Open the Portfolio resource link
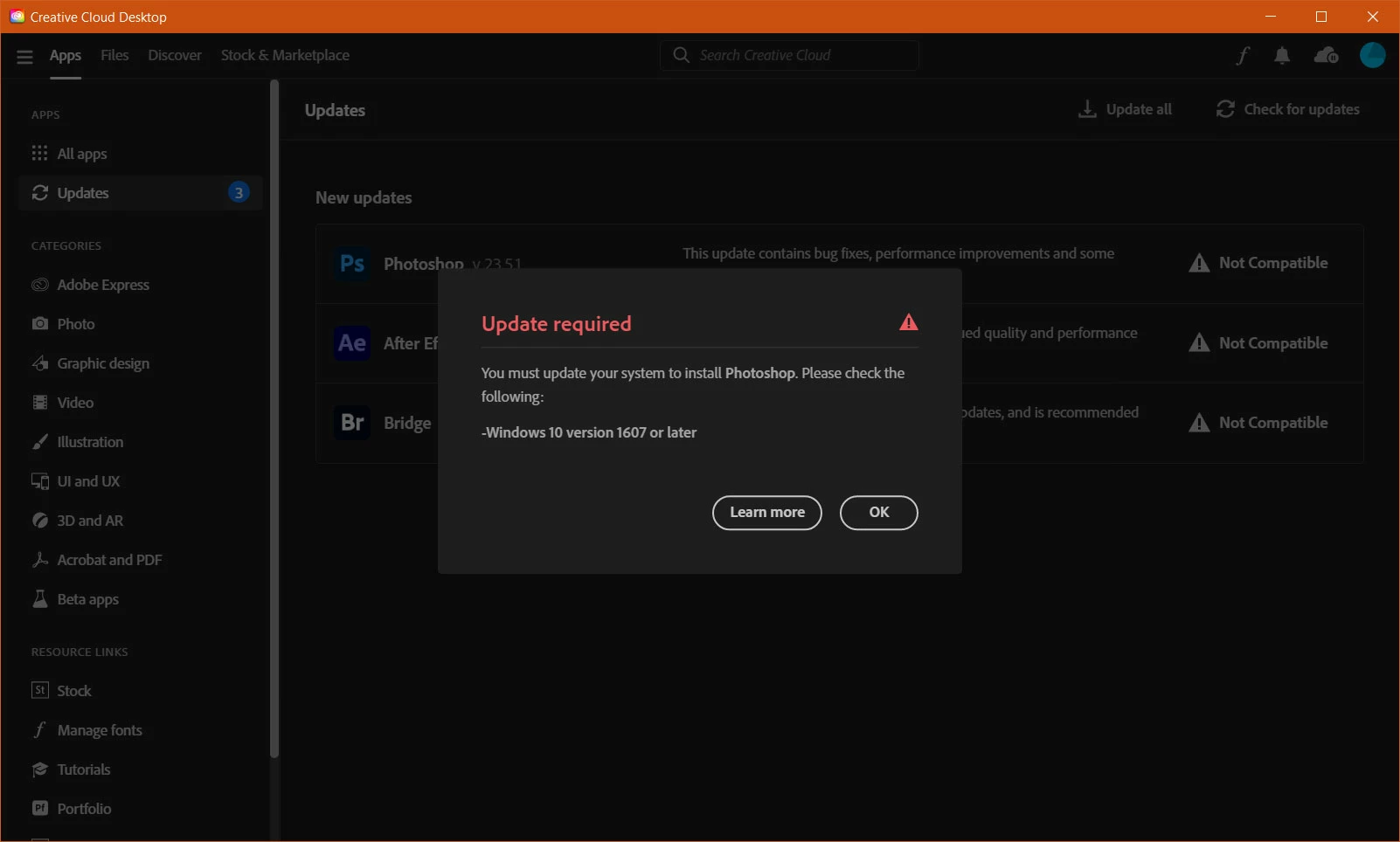 pyautogui.click(x=140, y=809)
